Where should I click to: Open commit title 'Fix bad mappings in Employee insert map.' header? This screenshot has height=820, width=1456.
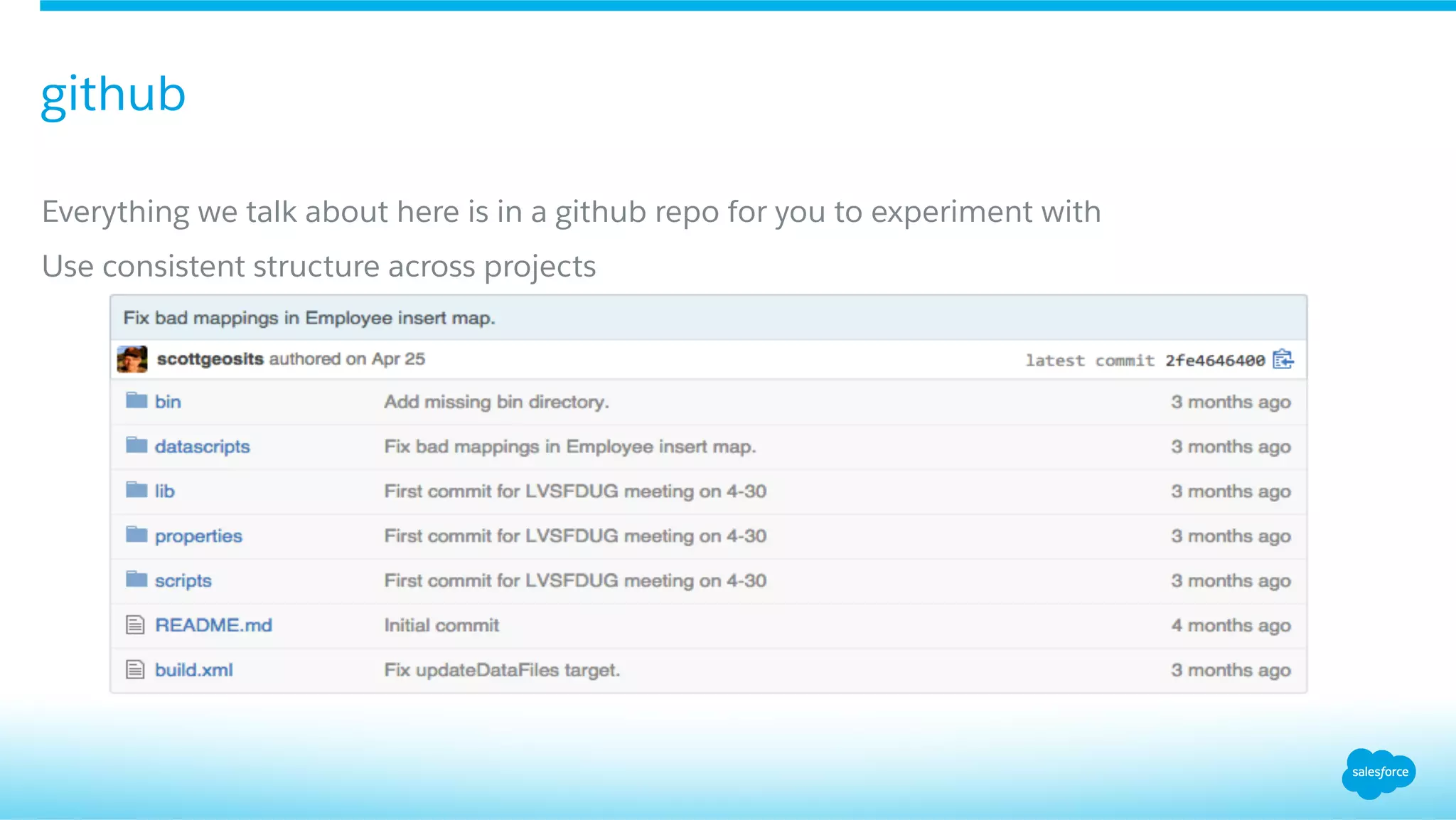coord(309,318)
